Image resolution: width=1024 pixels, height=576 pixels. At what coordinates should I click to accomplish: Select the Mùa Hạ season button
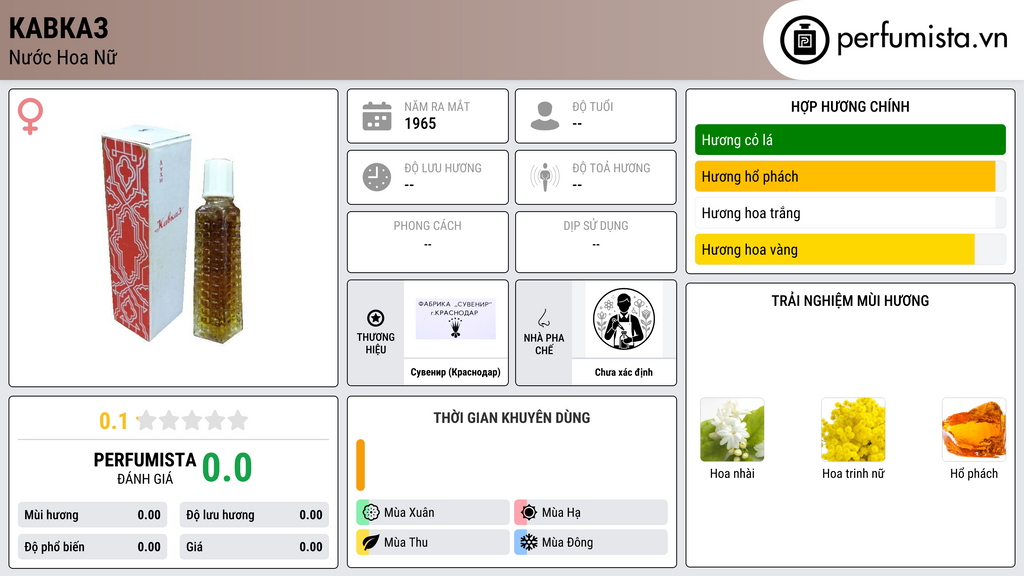pos(591,513)
